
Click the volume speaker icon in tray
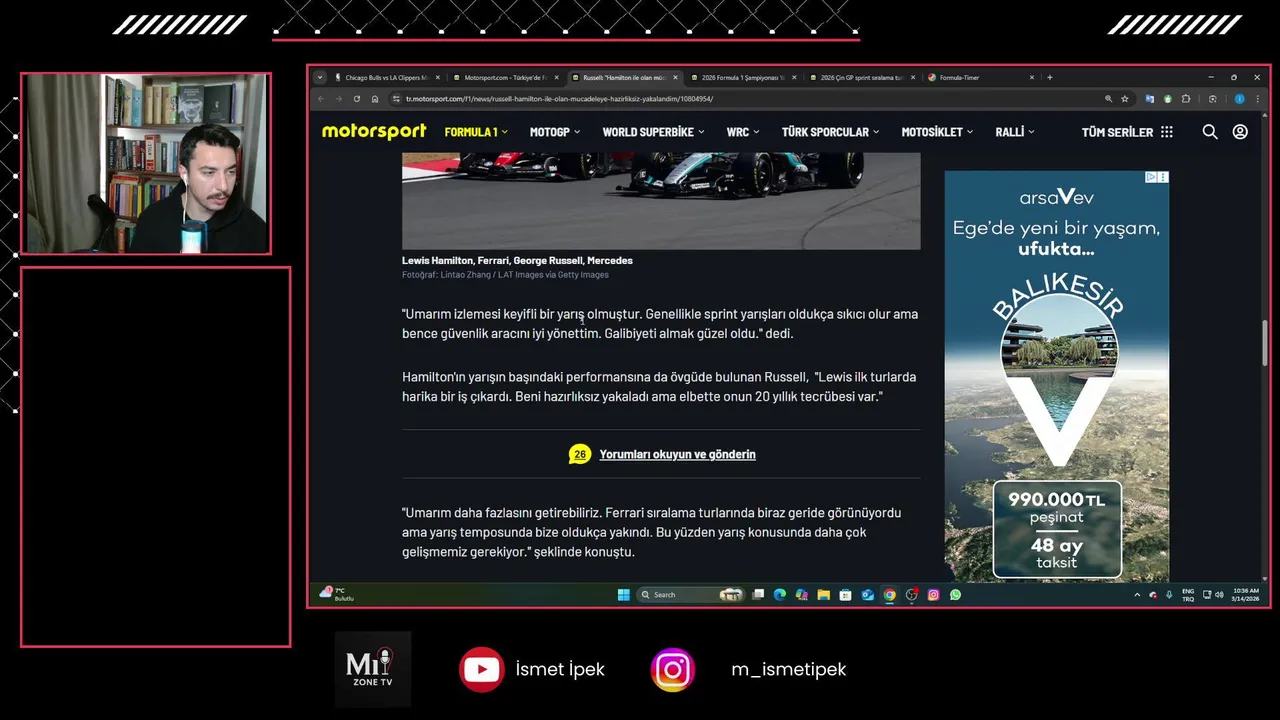point(1219,595)
